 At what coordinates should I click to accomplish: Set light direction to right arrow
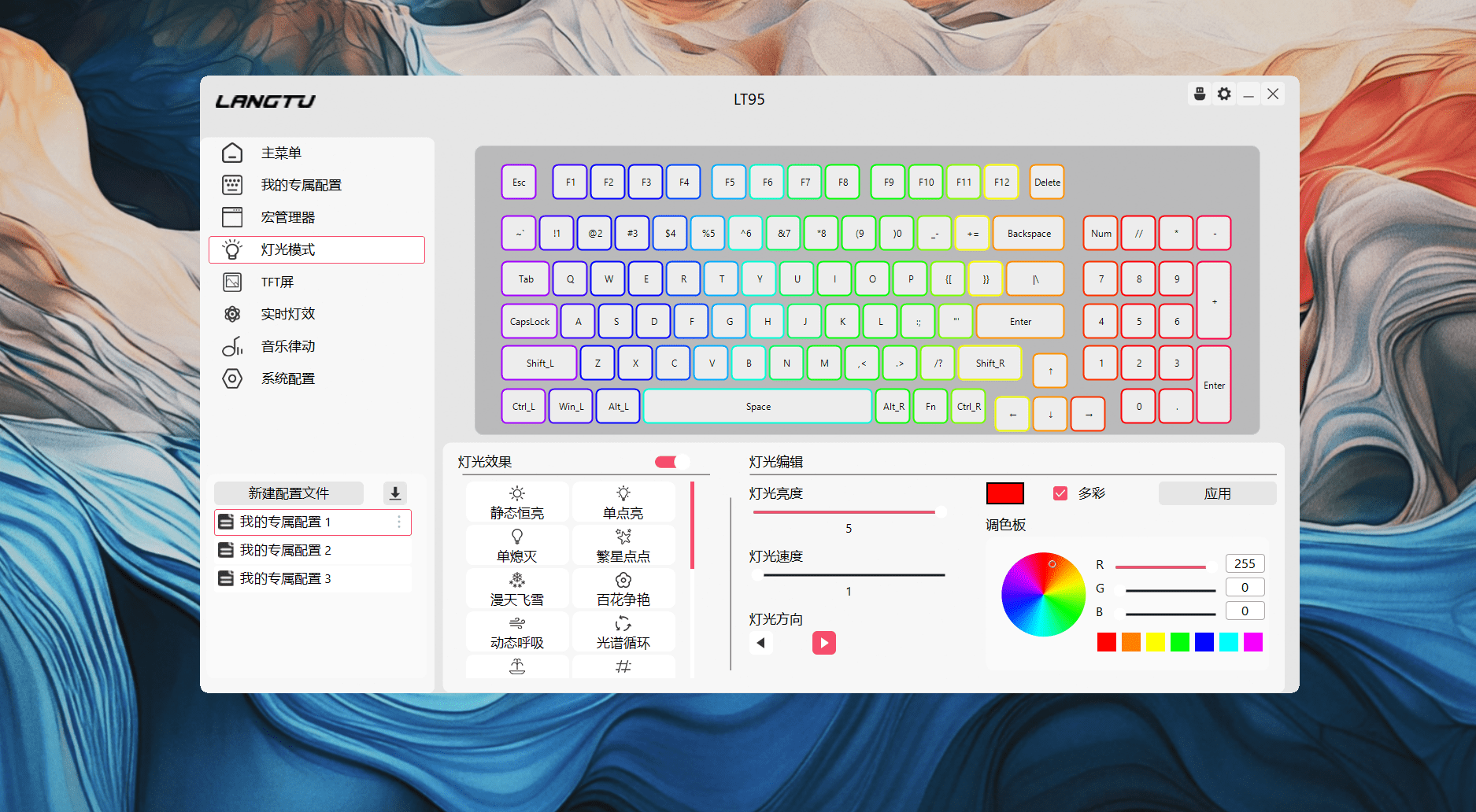click(x=823, y=643)
